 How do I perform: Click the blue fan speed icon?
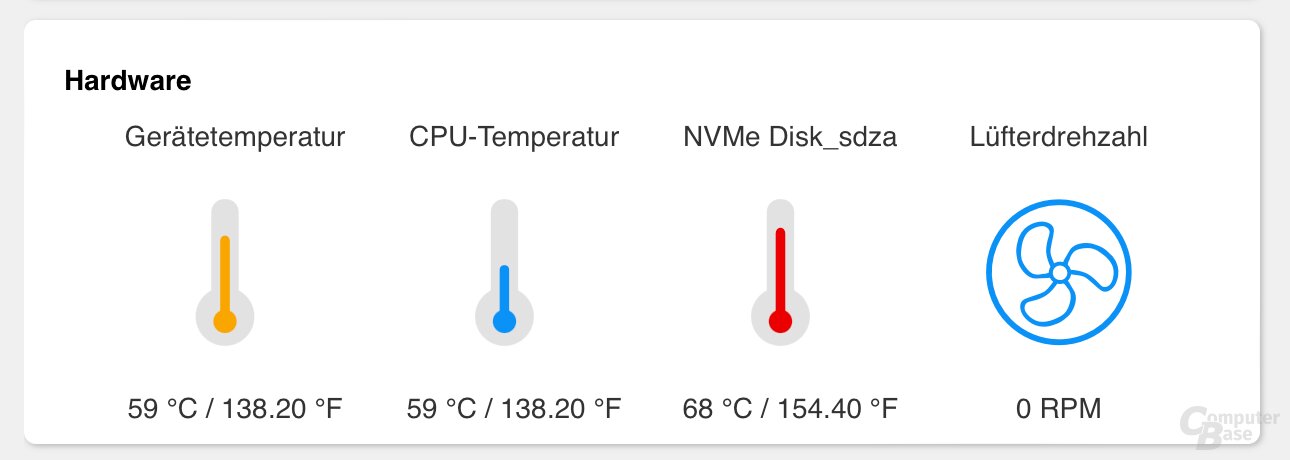[x=1059, y=272]
